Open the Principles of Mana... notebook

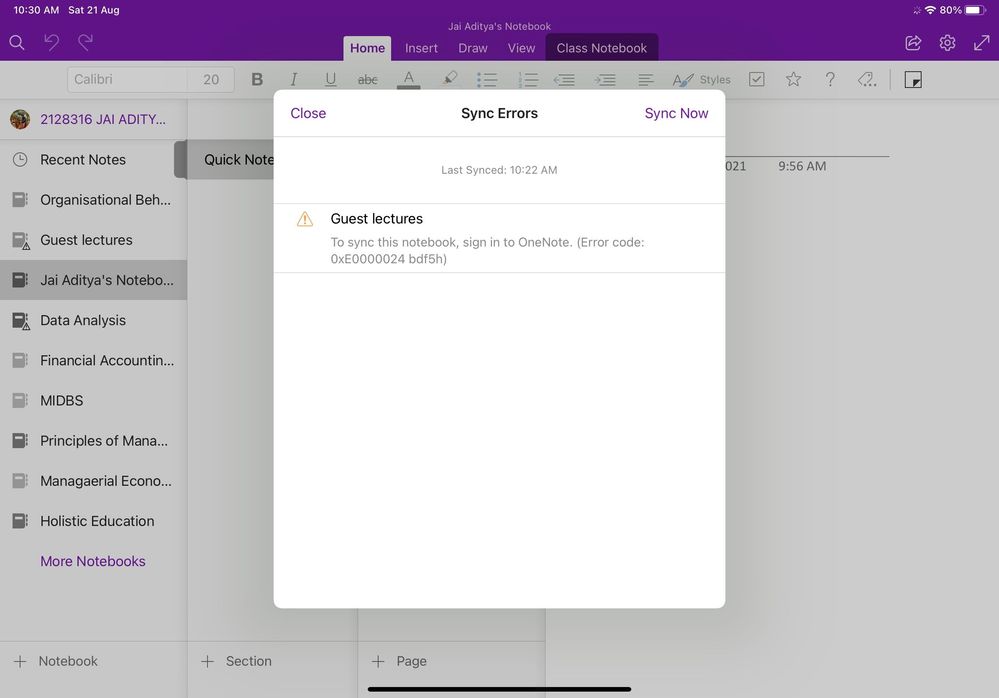coord(94,441)
